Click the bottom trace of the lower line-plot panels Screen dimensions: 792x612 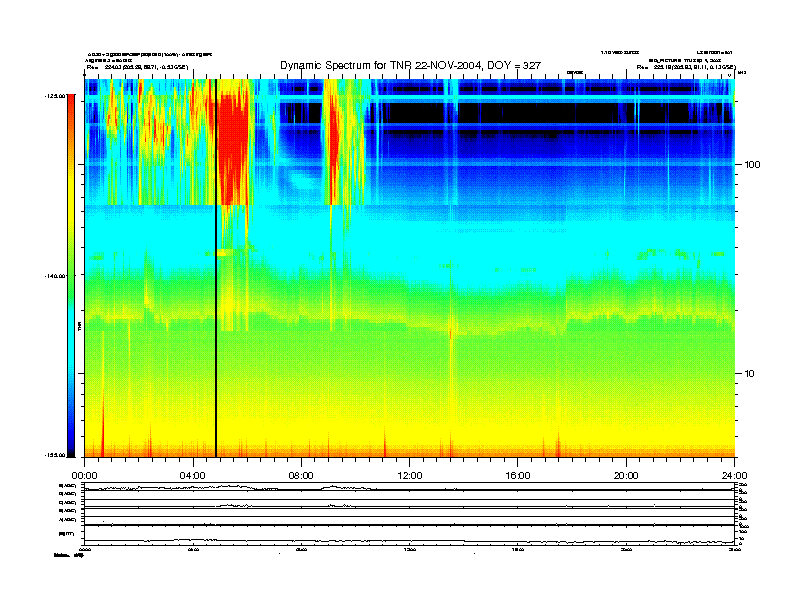pos(410,541)
